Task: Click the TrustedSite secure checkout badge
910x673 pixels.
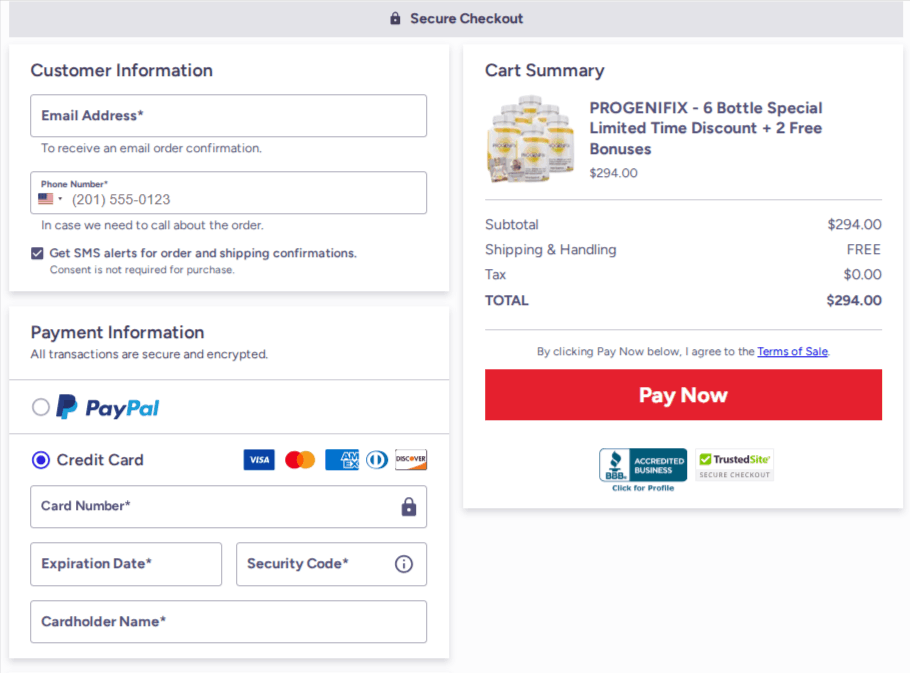Action: coord(734,462)
